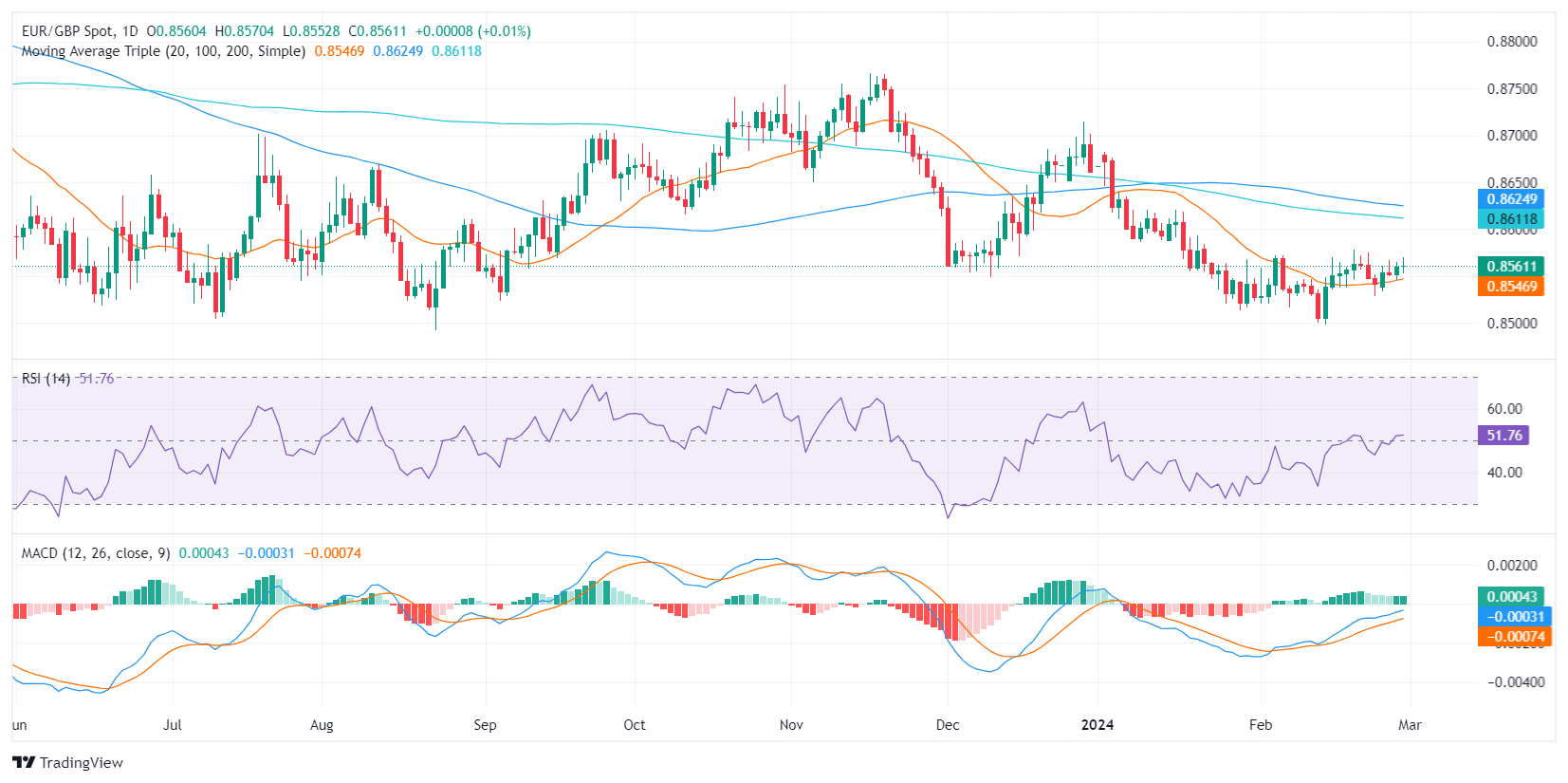This screenshot has height=783, width=1568.
Task: Click the 2024 label on time axis
Action: 1098,725
